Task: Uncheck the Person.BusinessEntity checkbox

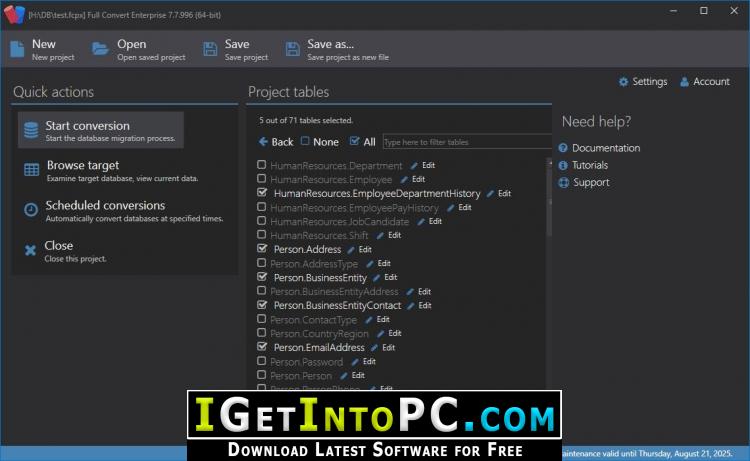Action: (x=261, y=276)
